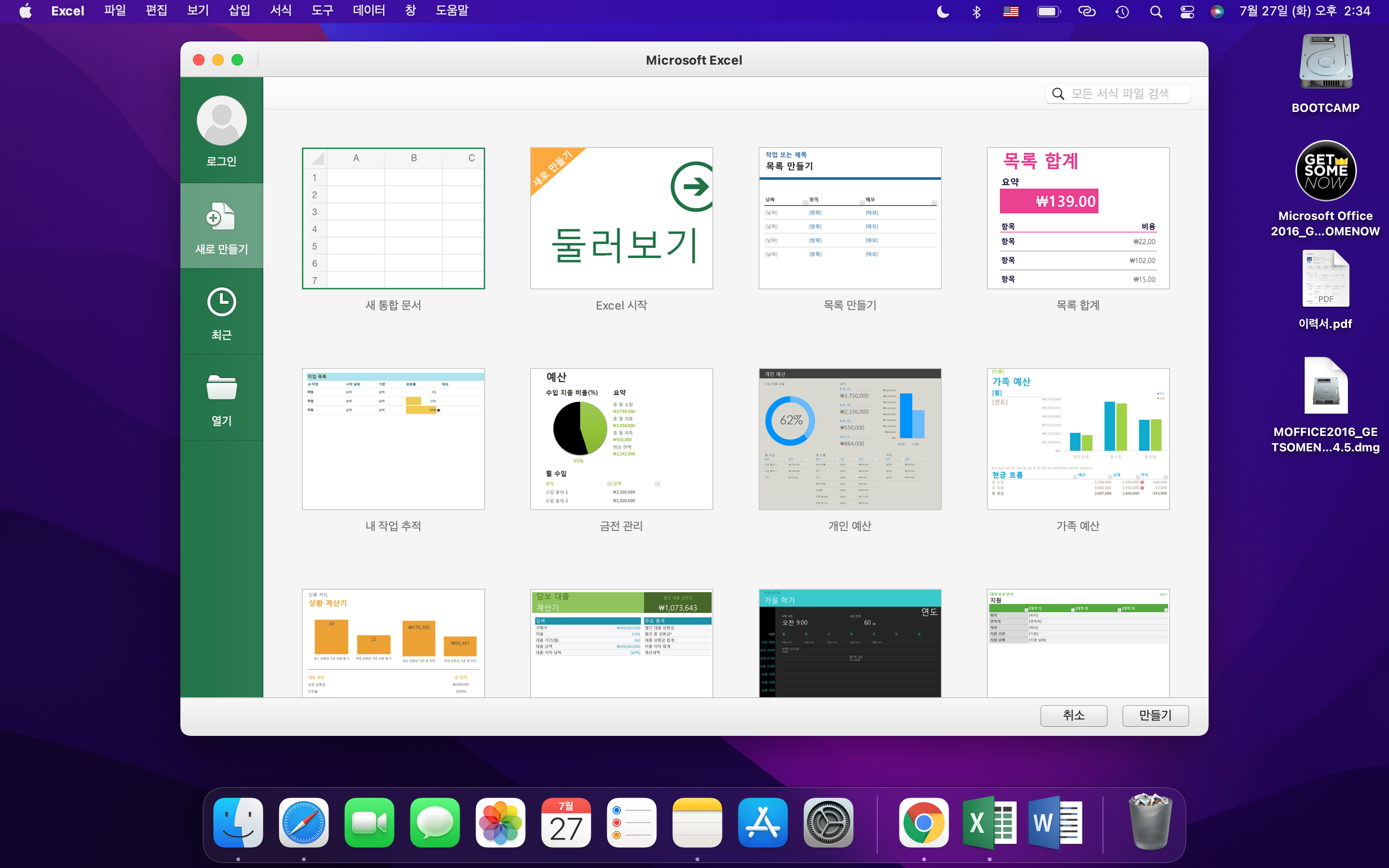Open the Apple menu
1389x868 pixels.
[25, 11]
